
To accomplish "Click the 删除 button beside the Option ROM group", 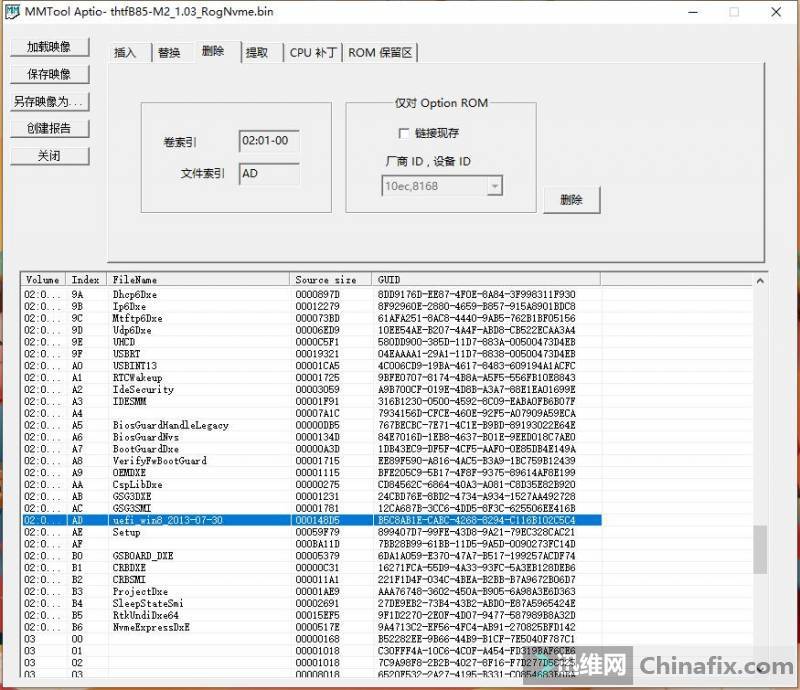I will point(571,200).
